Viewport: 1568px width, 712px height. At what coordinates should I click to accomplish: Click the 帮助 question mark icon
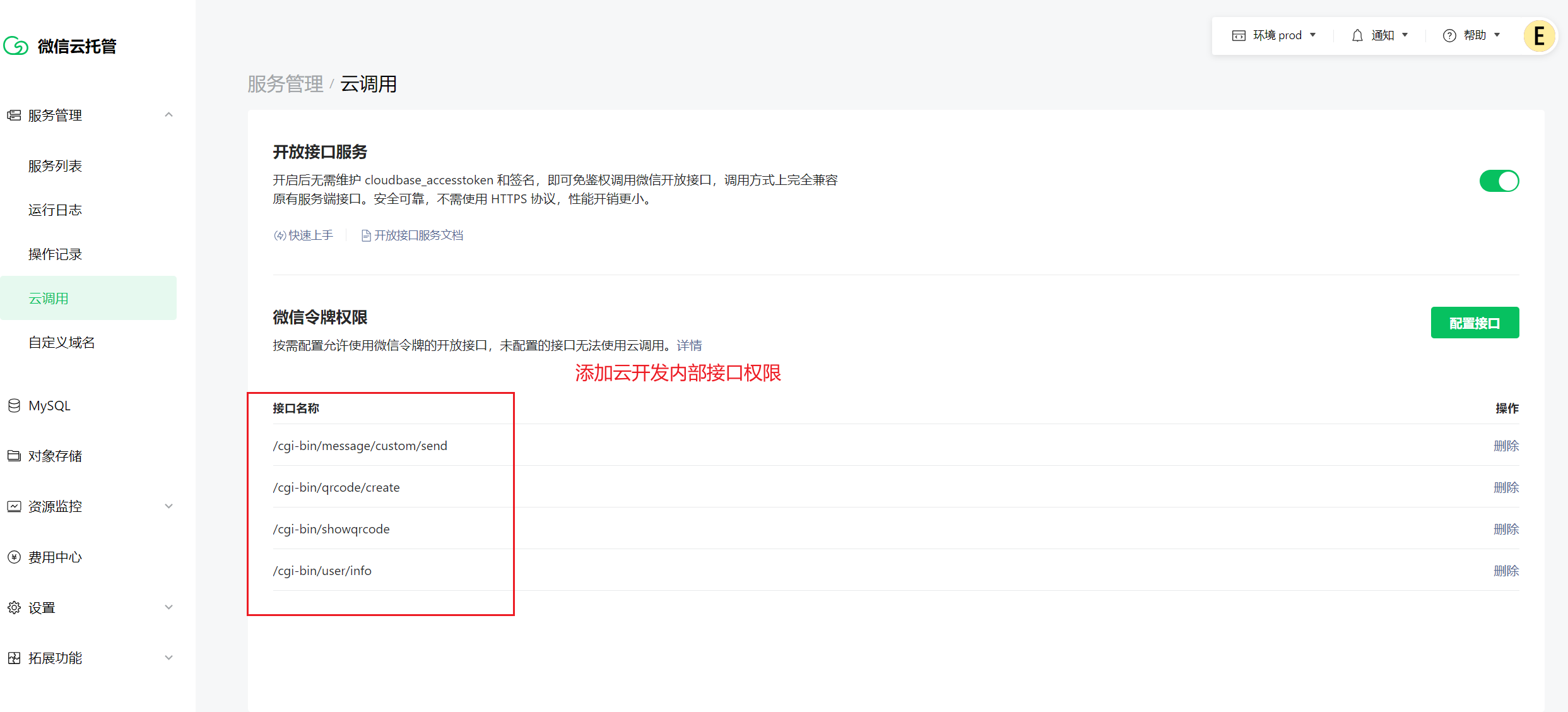(x=1449, y=35)
